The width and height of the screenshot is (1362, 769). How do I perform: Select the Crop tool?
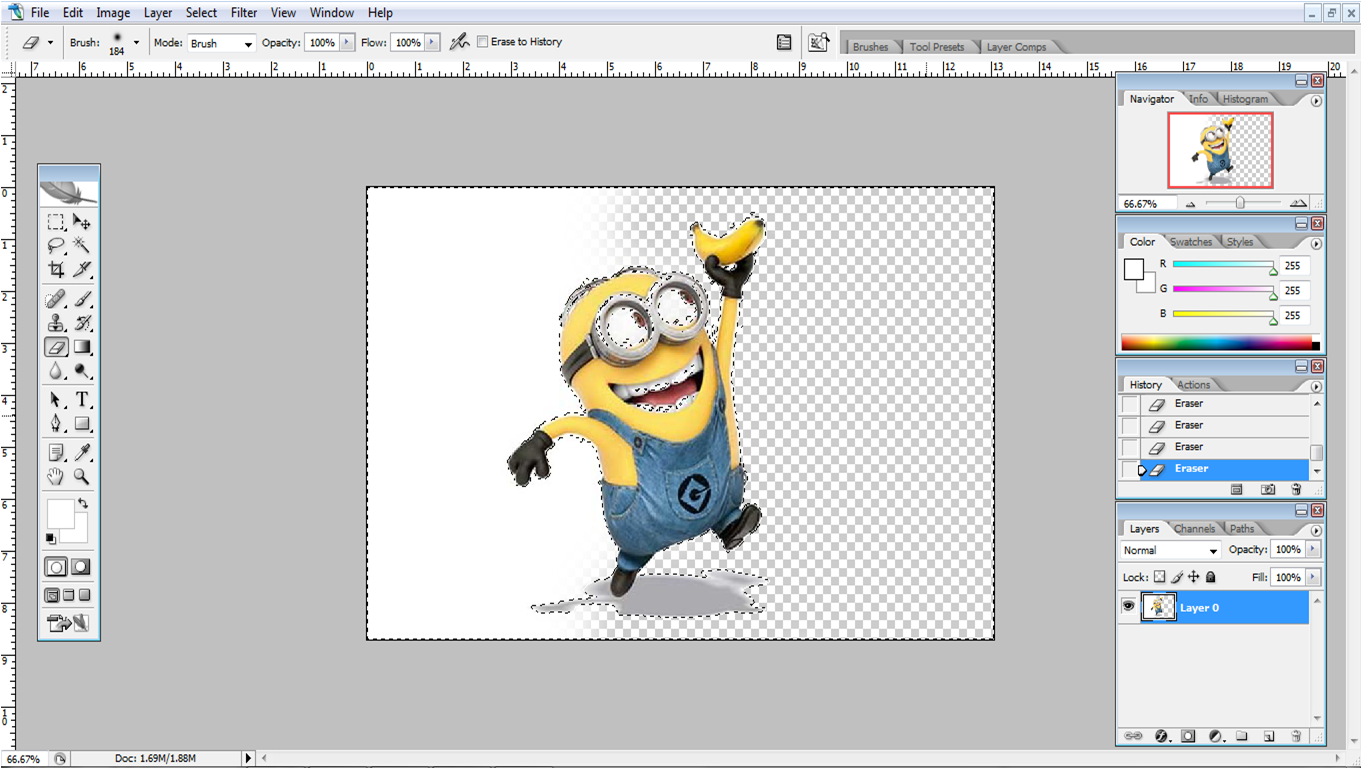(x=56, y=270)
